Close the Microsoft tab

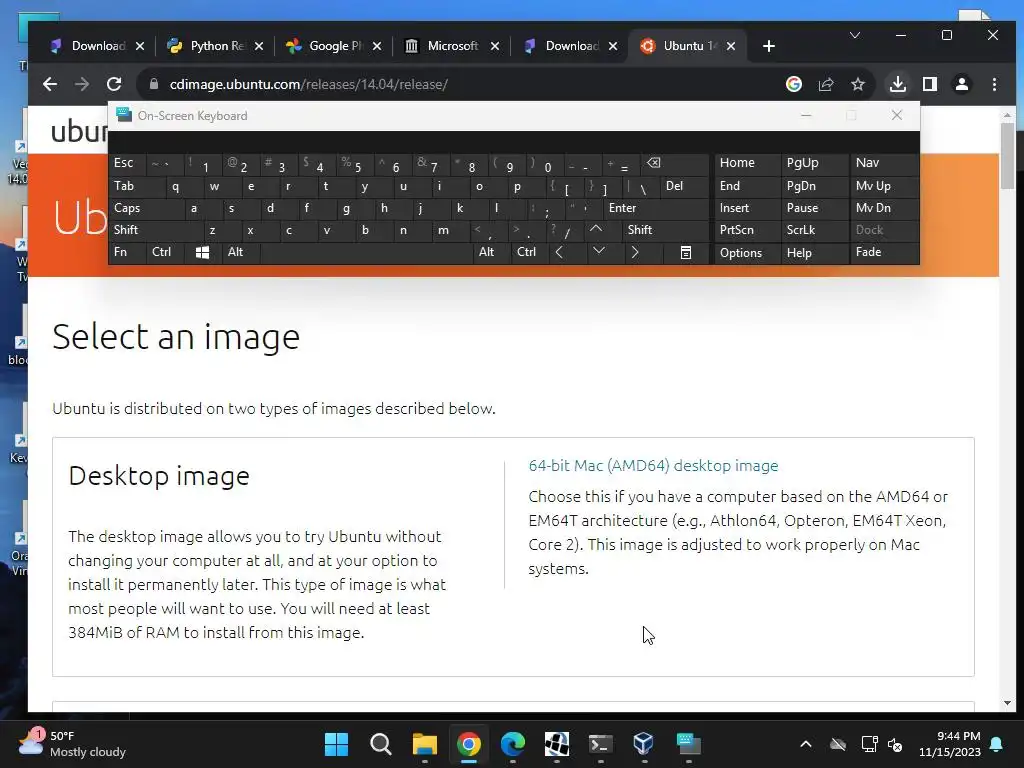[495, 46]
